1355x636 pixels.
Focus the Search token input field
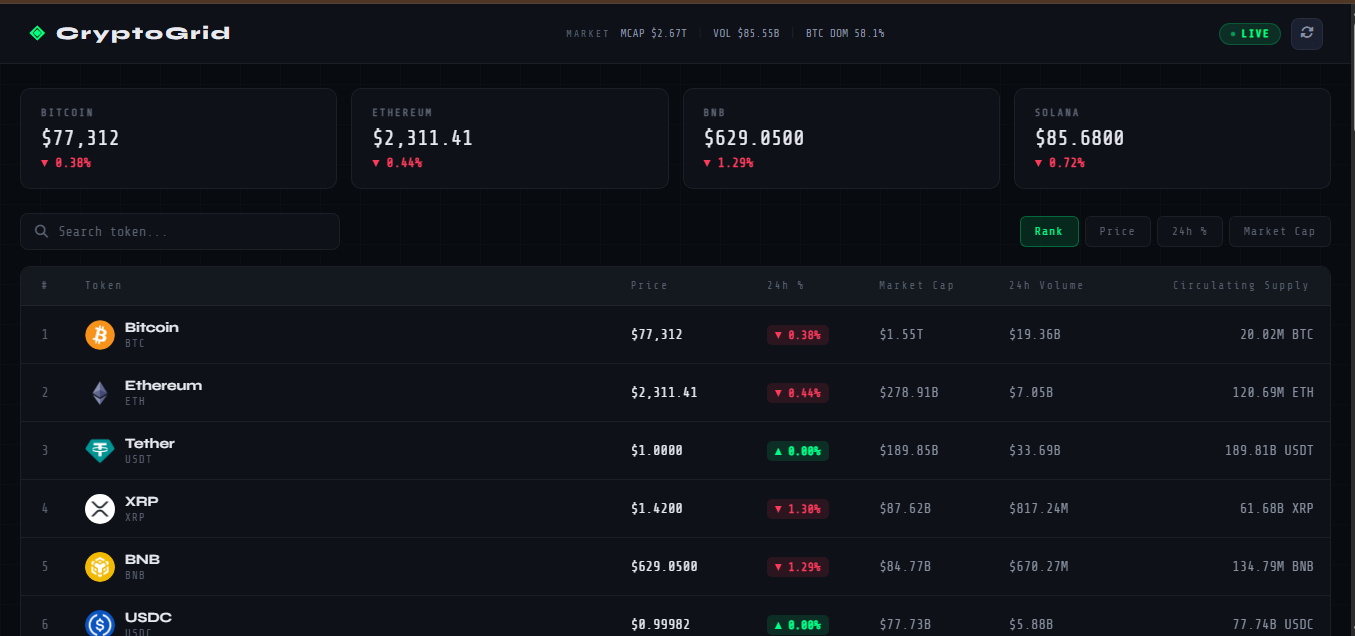pyautogui.click(x=180, y=231)
